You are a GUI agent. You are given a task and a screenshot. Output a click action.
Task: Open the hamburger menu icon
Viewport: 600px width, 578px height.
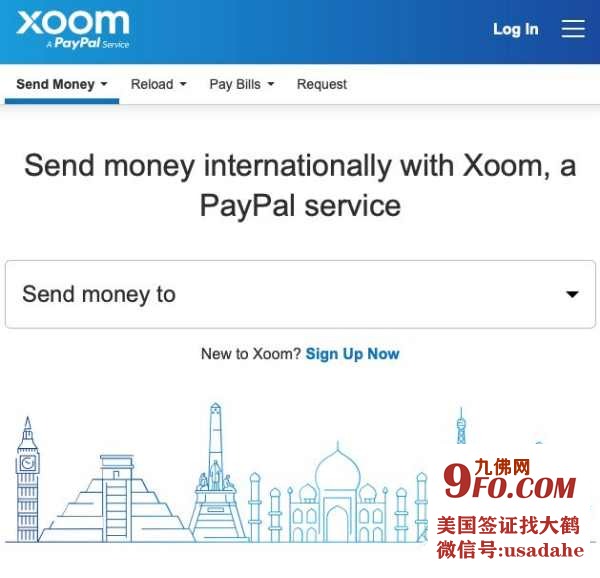573,29
